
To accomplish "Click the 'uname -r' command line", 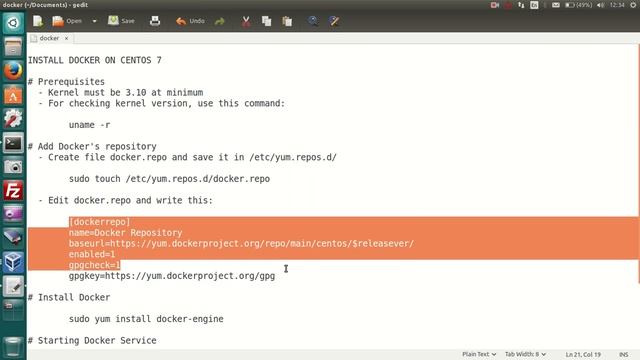I will click(89, 125).
